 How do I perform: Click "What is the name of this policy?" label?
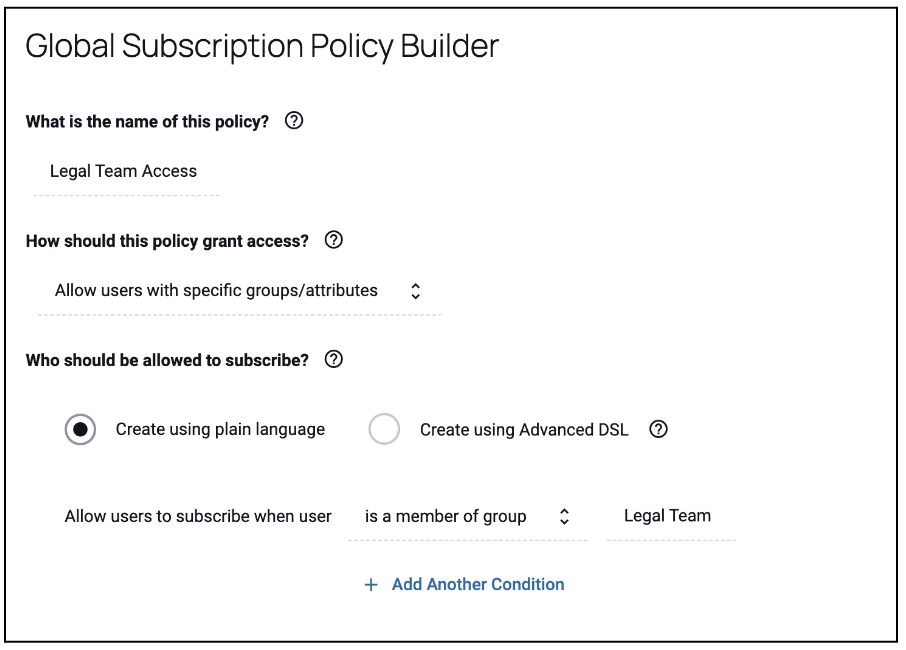tap(147, 121)
